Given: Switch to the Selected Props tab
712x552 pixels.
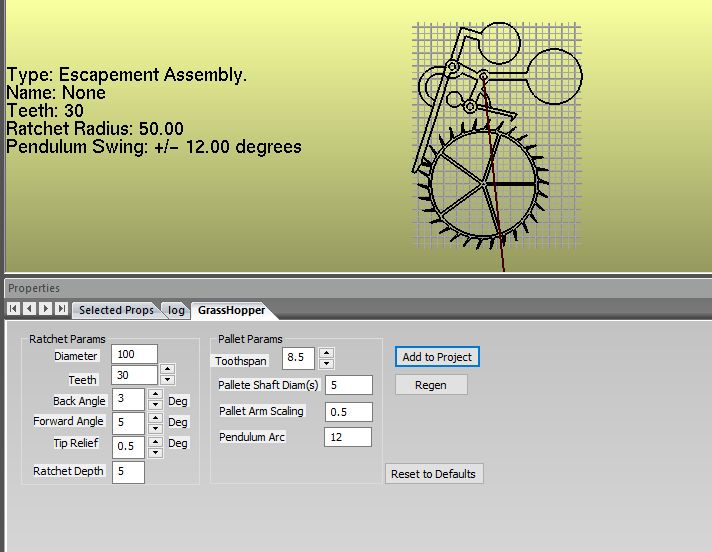Looking at the screenshot, I should (116, 310).
